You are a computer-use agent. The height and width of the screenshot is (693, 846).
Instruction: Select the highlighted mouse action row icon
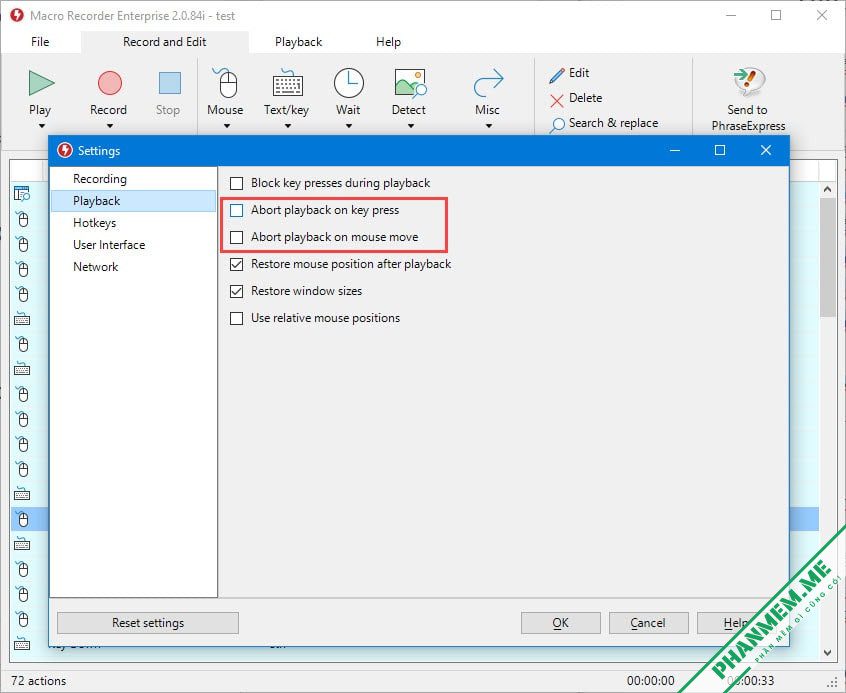[x=22, y=519]
